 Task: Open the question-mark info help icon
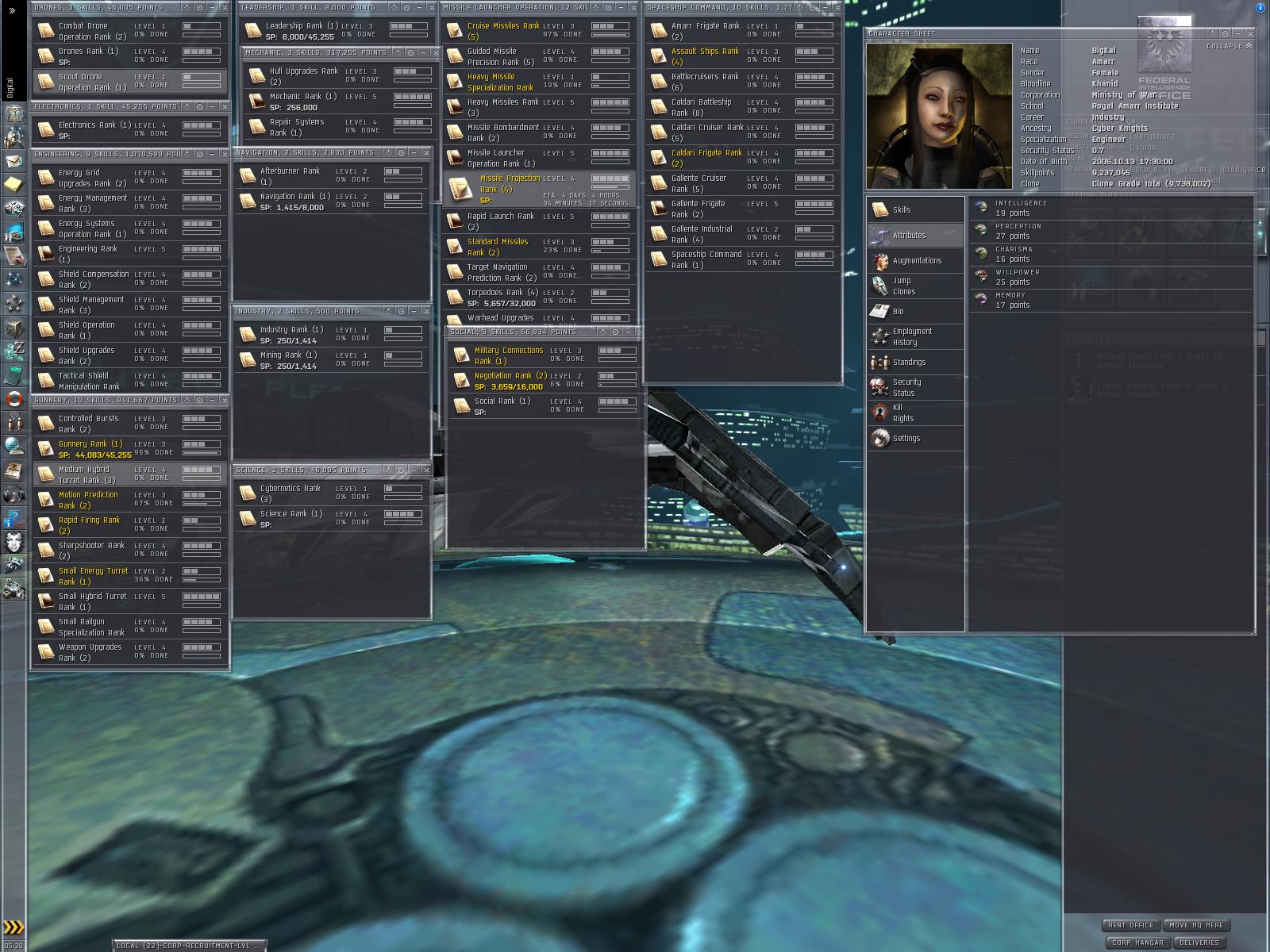(x=13, y=519)
